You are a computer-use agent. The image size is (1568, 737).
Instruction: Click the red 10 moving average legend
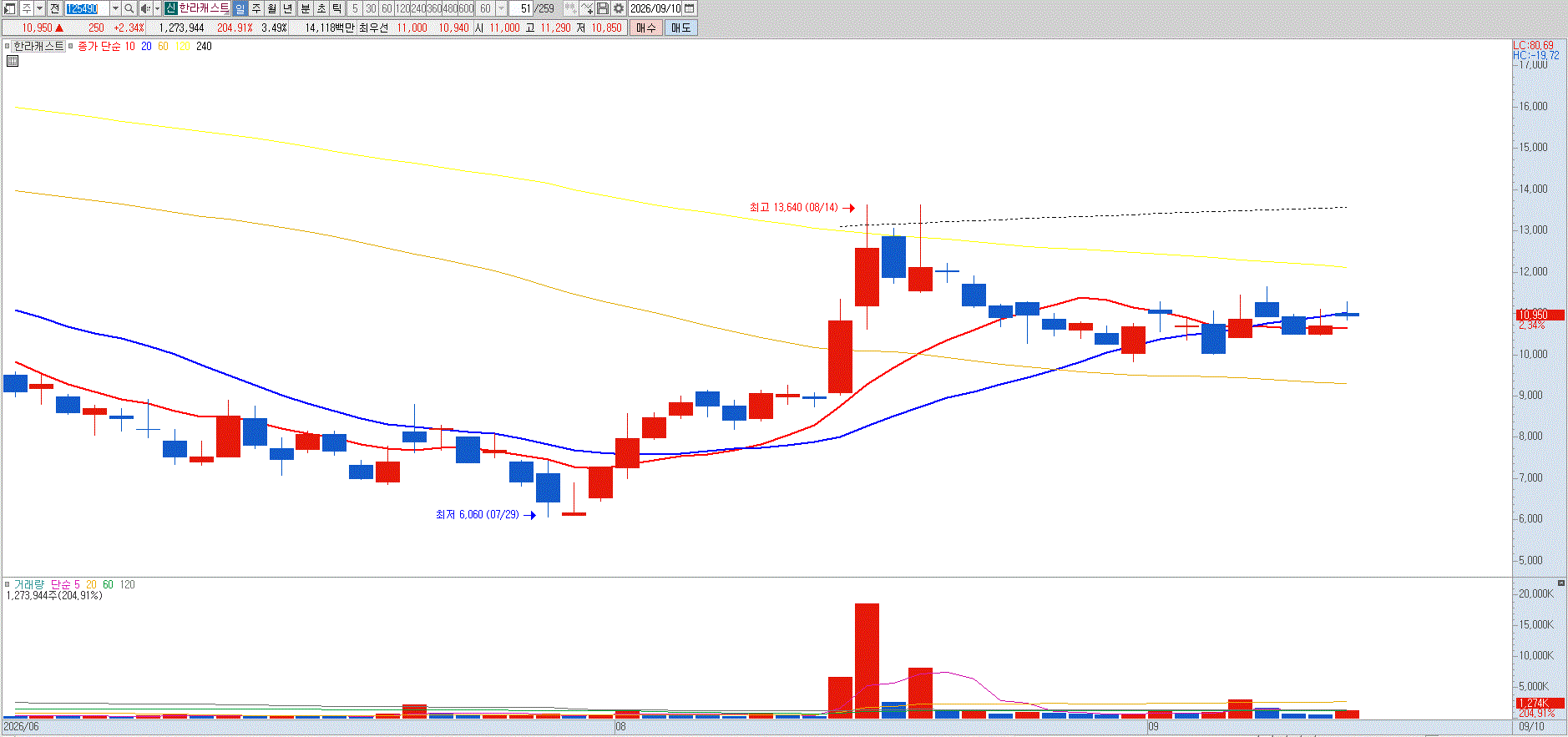coord(129,46)
